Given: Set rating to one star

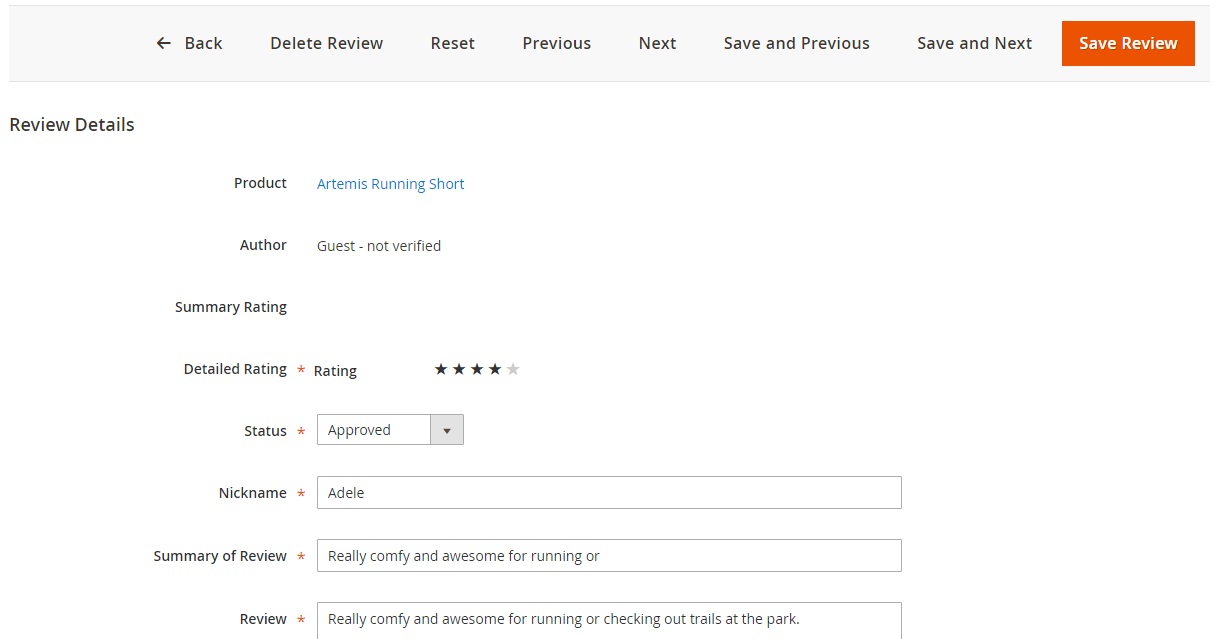Looking at the screenshot, I should point(441,370).
